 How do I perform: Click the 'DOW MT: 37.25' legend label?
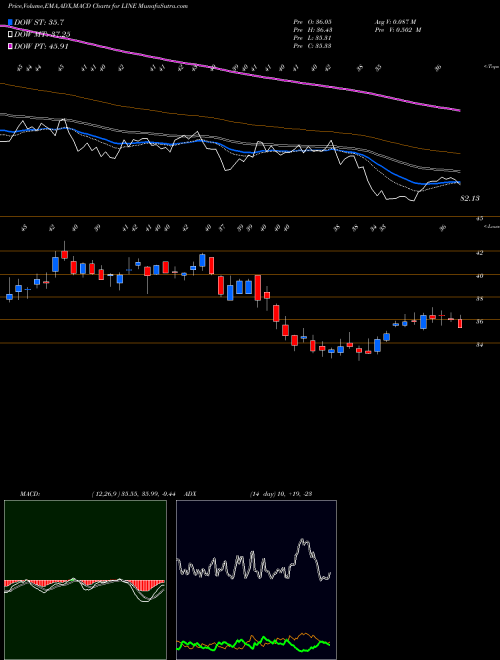pyautogui.click(x=42, y=35)
